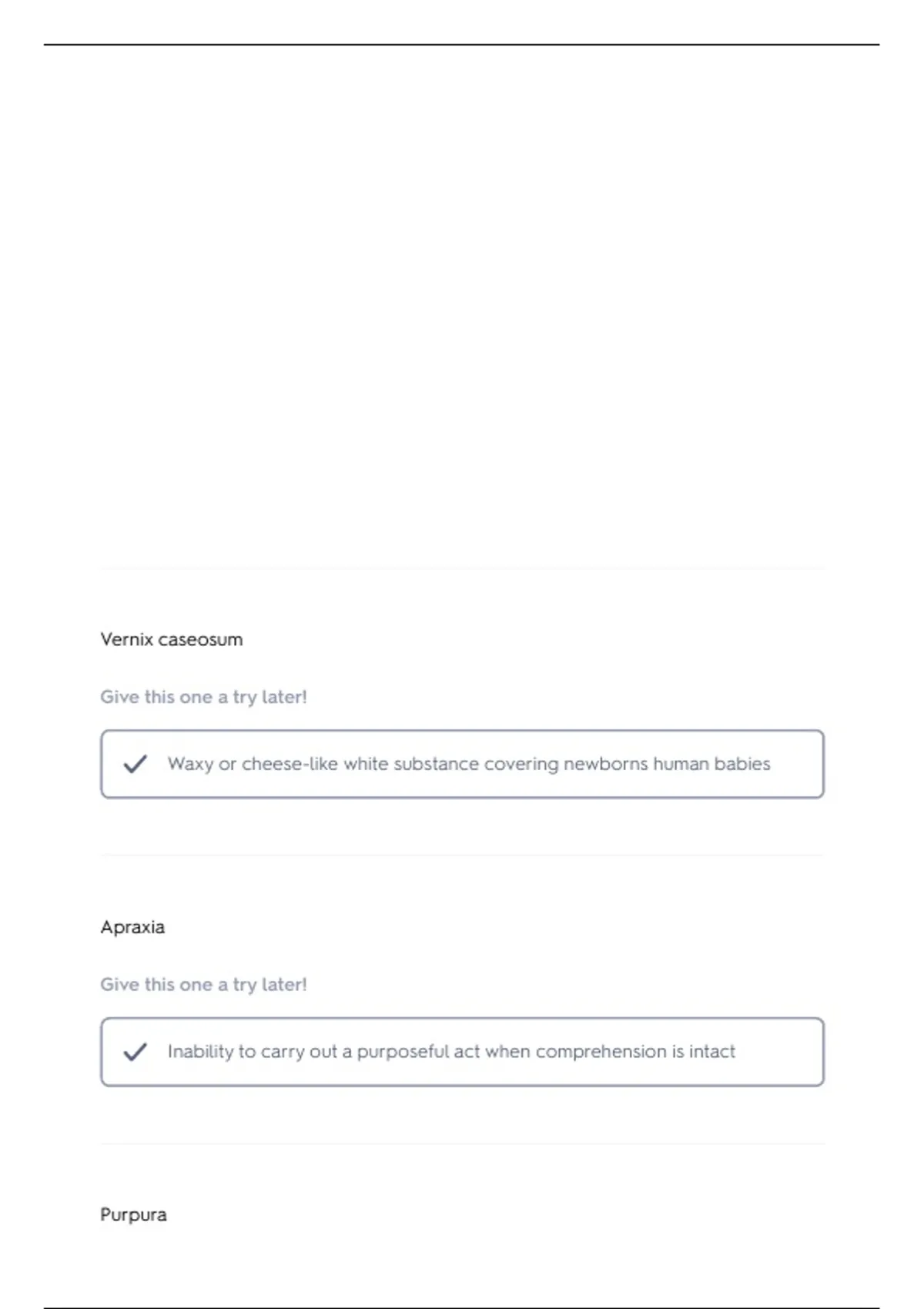Select the Purpura term heading
The height and width of the screenshot is (1309, 924).
[133, 1215]
